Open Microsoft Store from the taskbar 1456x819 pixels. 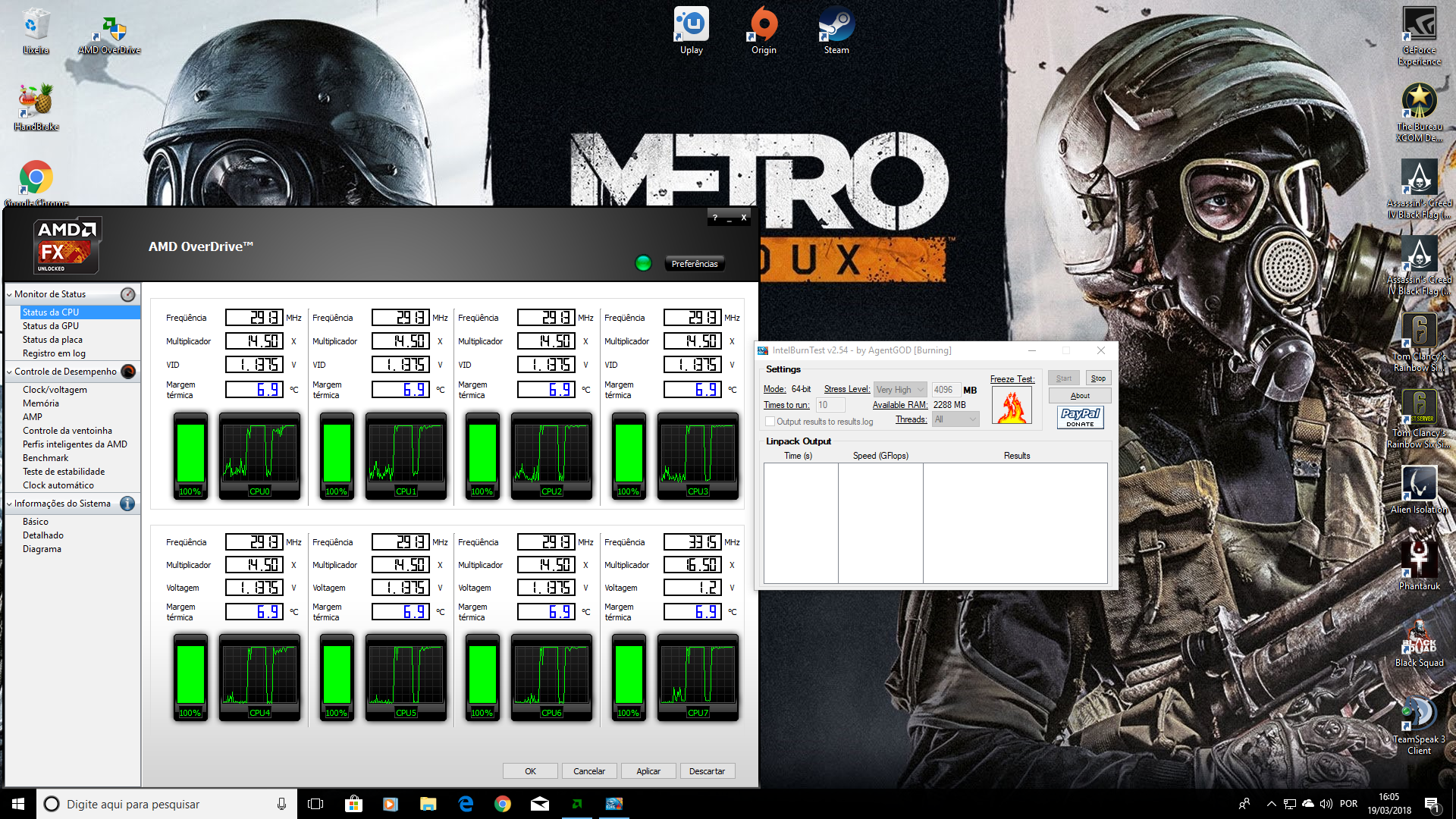tap(353, 804)
